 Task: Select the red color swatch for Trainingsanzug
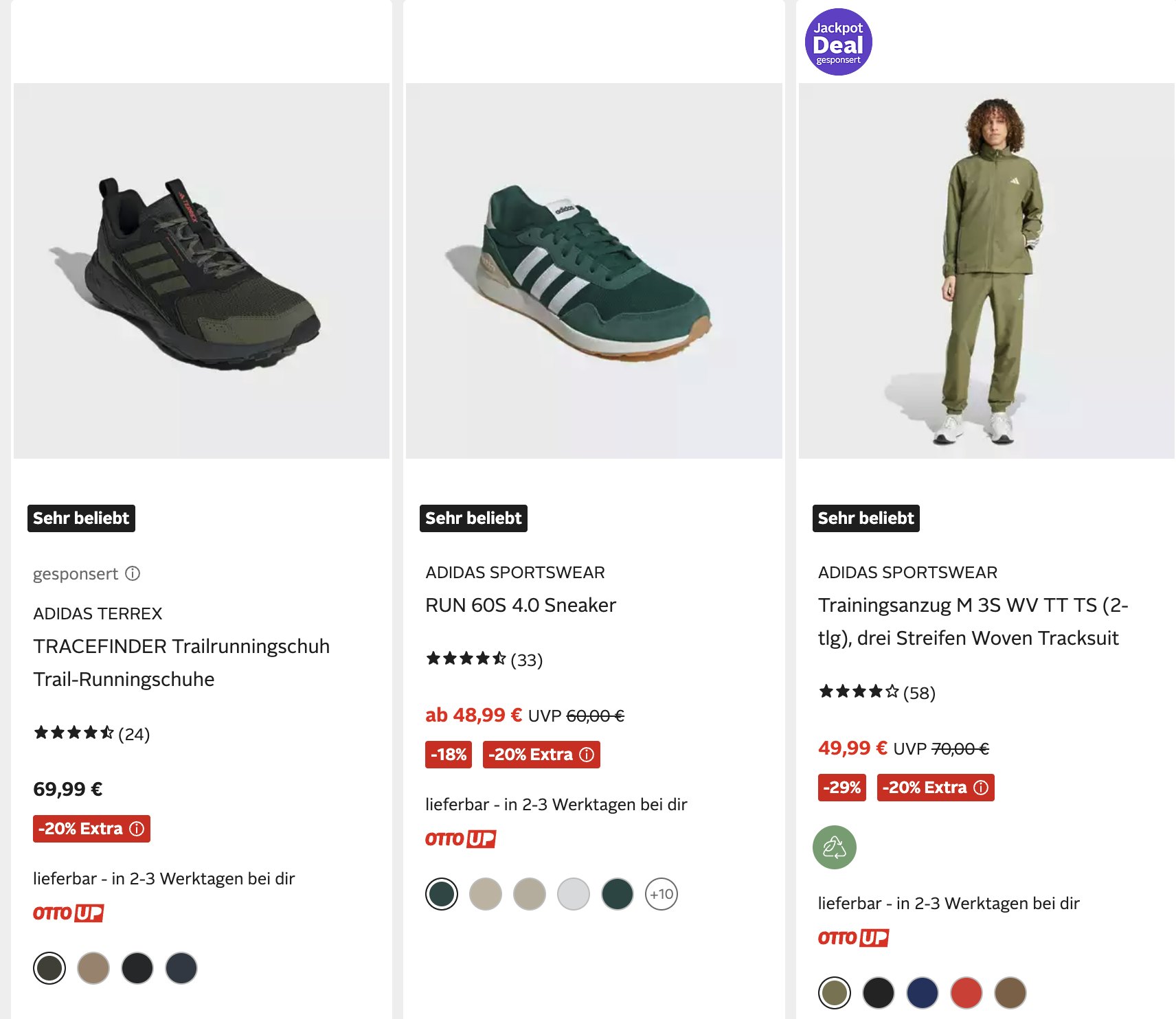(966, 993)
